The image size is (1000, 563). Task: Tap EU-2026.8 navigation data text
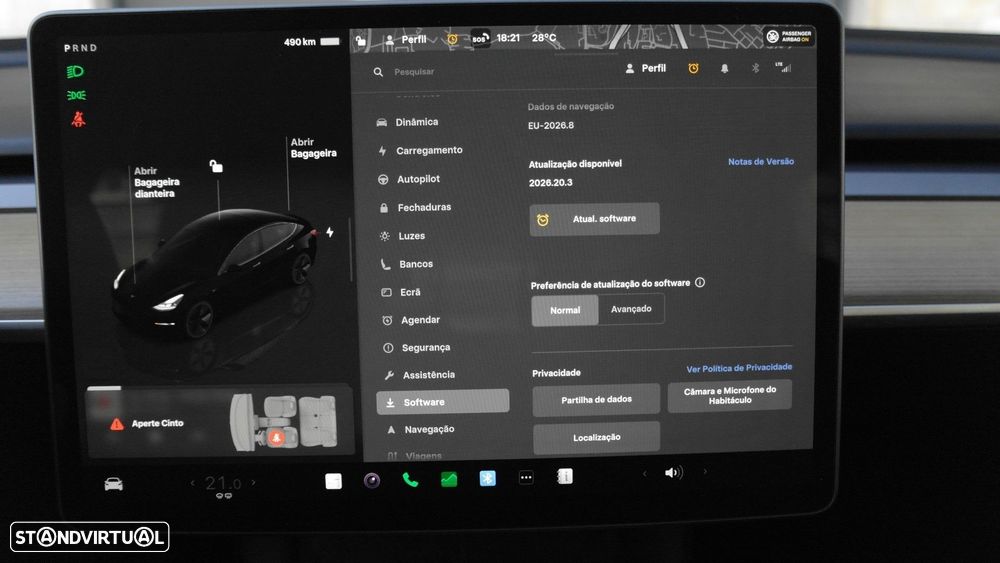[551, 126]
